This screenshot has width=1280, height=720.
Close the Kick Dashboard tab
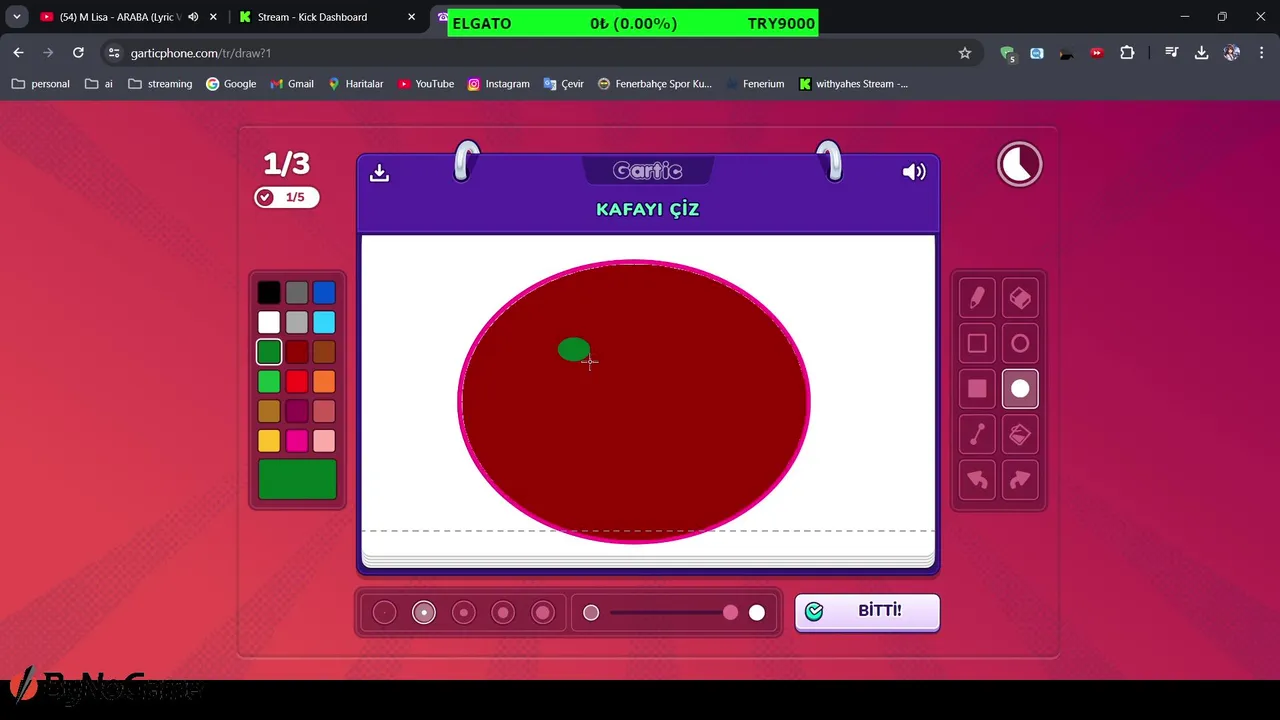click(411, 17)
